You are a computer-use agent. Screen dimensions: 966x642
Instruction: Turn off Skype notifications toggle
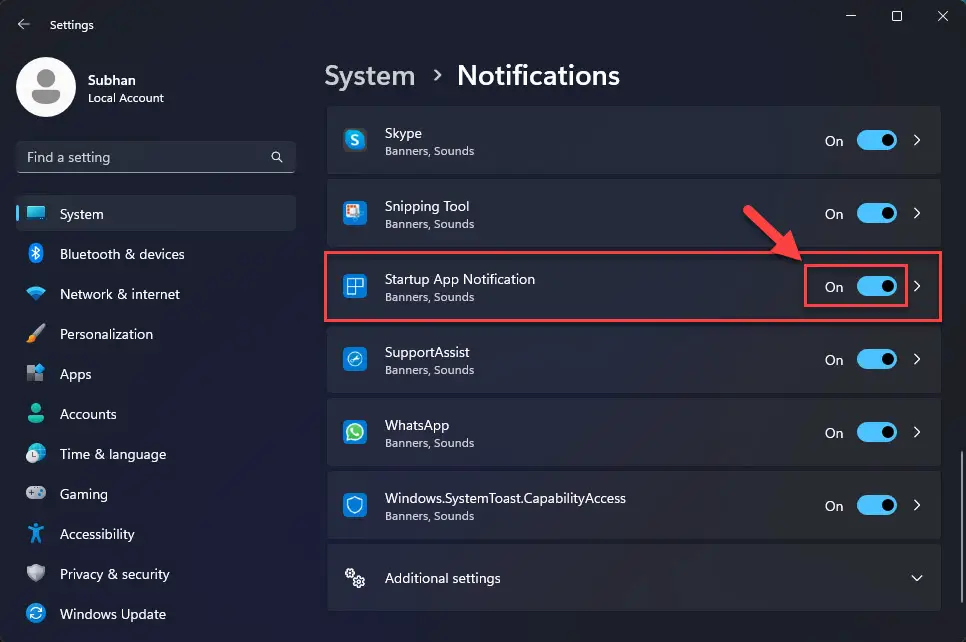[877, 140]
